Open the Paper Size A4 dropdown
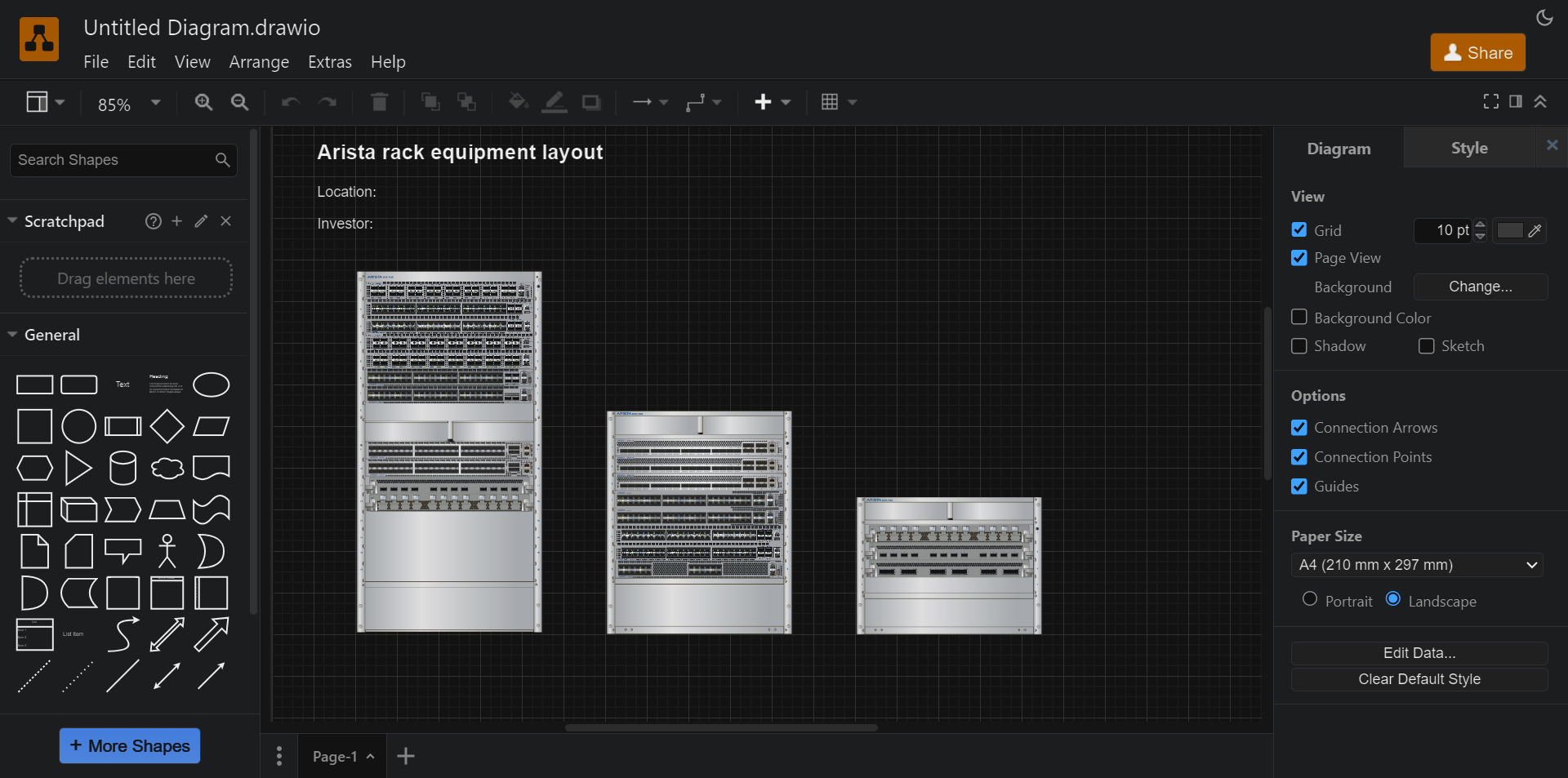Image resolution: width=1568 pixels, height=778 pixels. tap(1417, 565)
